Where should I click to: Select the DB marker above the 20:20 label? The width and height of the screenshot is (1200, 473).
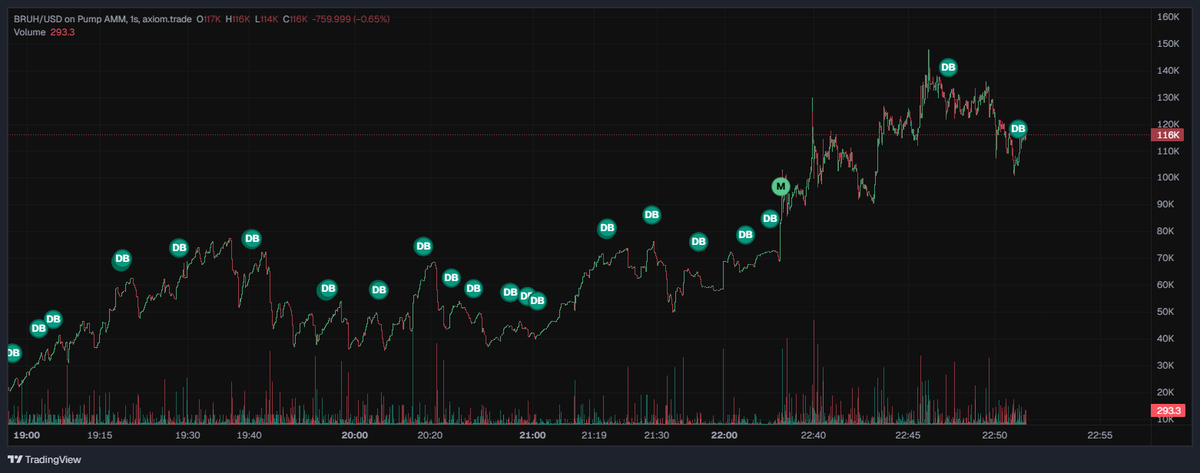point(423,246)
